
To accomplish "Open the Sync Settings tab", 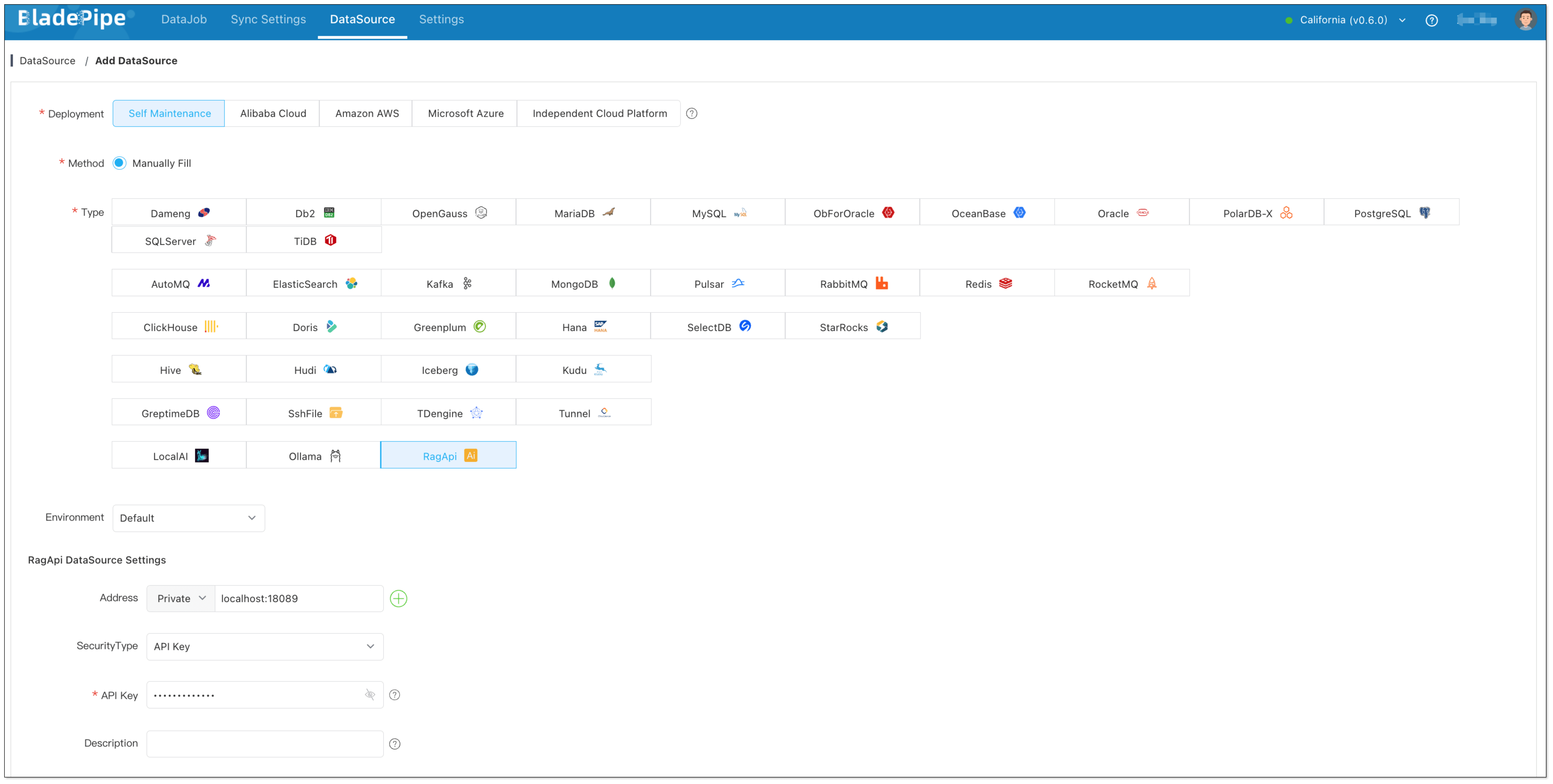I will click(x=268, y=19).
